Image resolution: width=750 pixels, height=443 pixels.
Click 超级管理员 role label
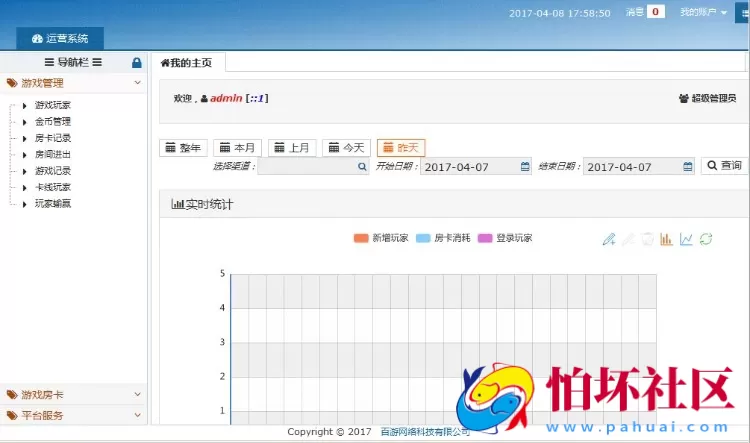click(x=707, y=98)
